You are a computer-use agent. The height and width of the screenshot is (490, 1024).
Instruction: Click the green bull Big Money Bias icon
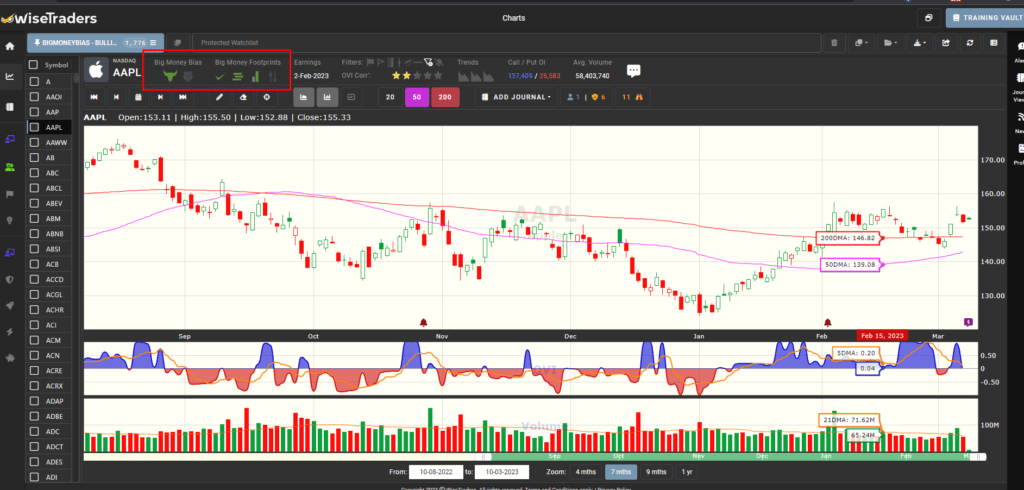coord(170,76)
